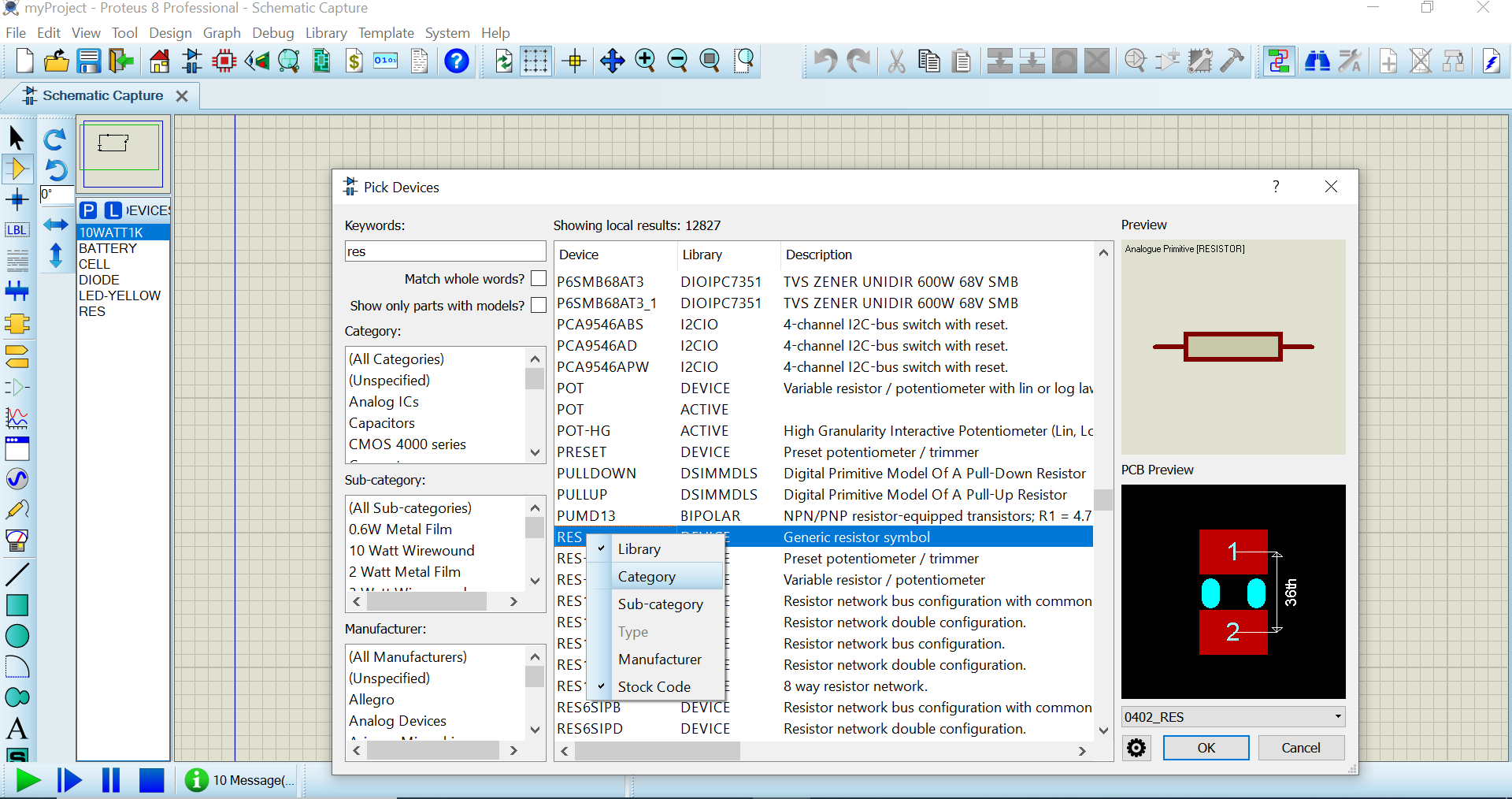The width and height of the screenshot is (1512, 799).
Task: Enable Match whole words checkbox
Action: pyautogui.click(x=539, y=279)
